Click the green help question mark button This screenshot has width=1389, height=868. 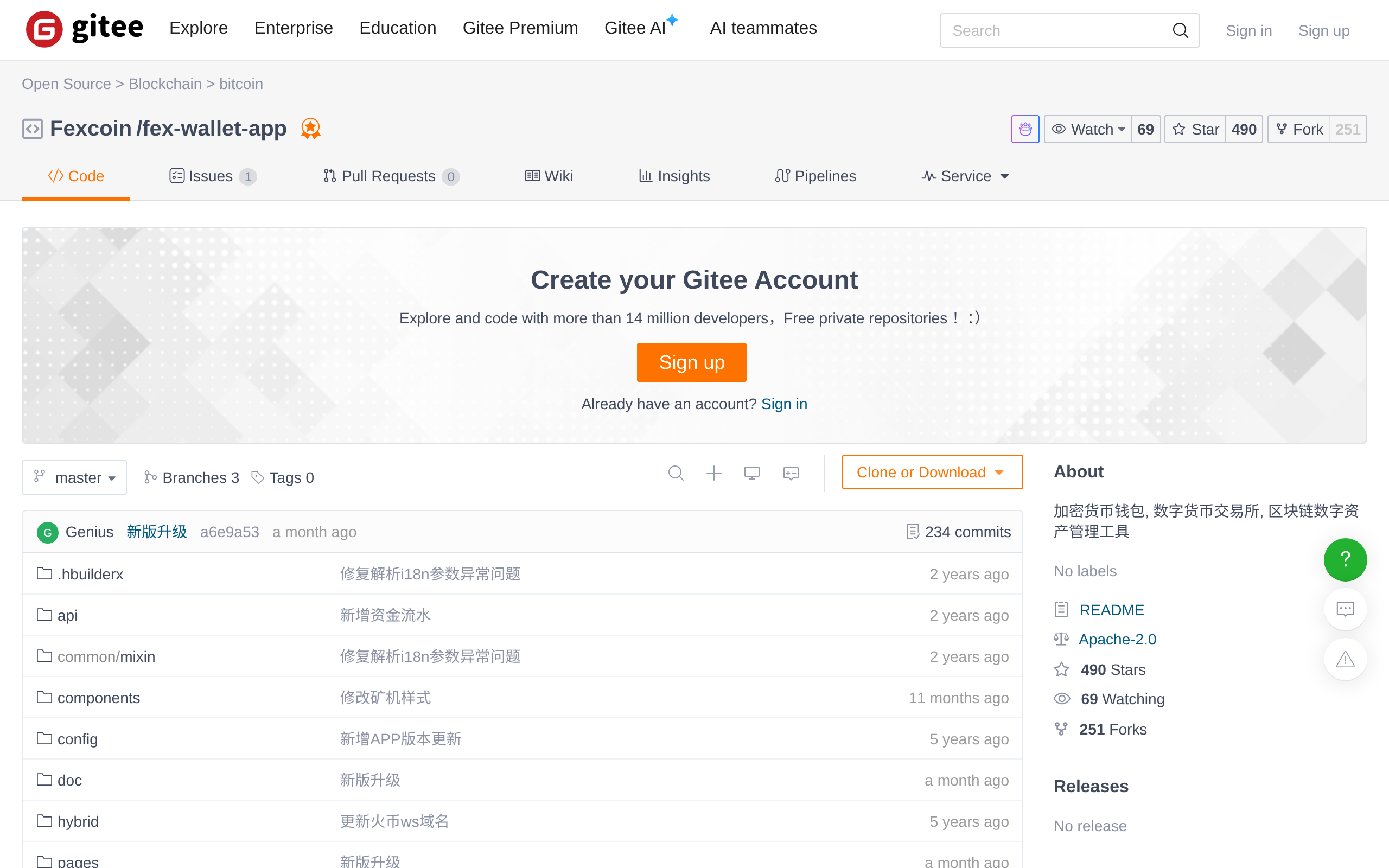click(1345, 559)
